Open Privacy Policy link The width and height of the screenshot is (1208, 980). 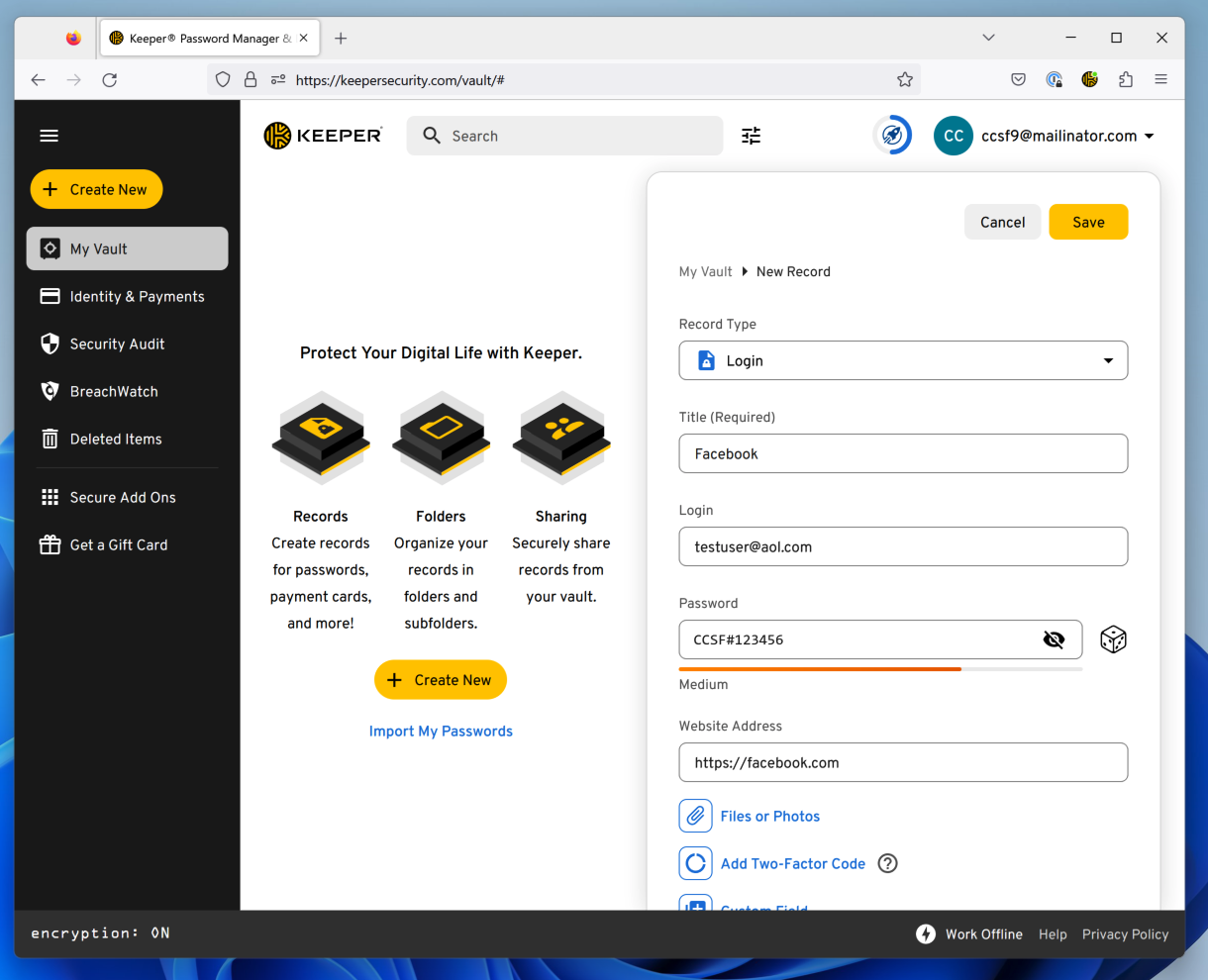tap(1125, 933)
